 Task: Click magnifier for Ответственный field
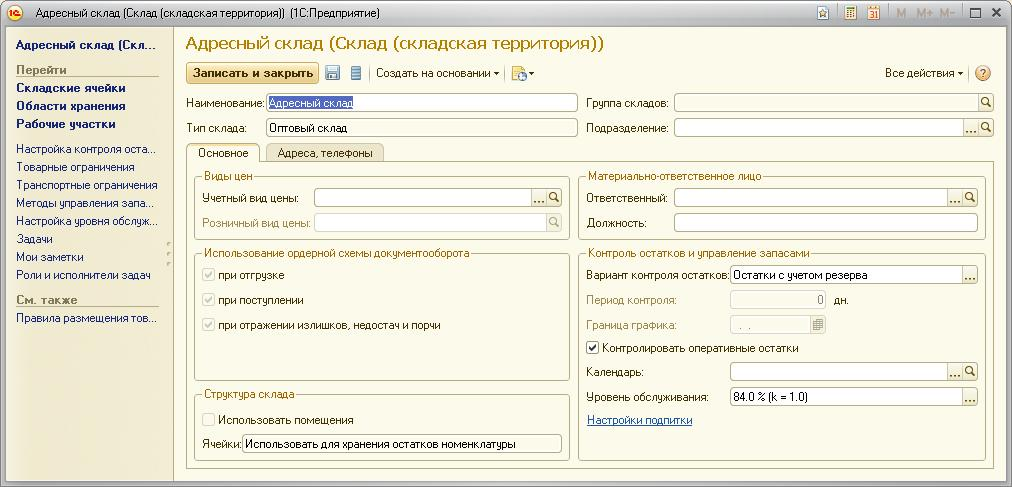pyautogui.click(x=970, y=198)
